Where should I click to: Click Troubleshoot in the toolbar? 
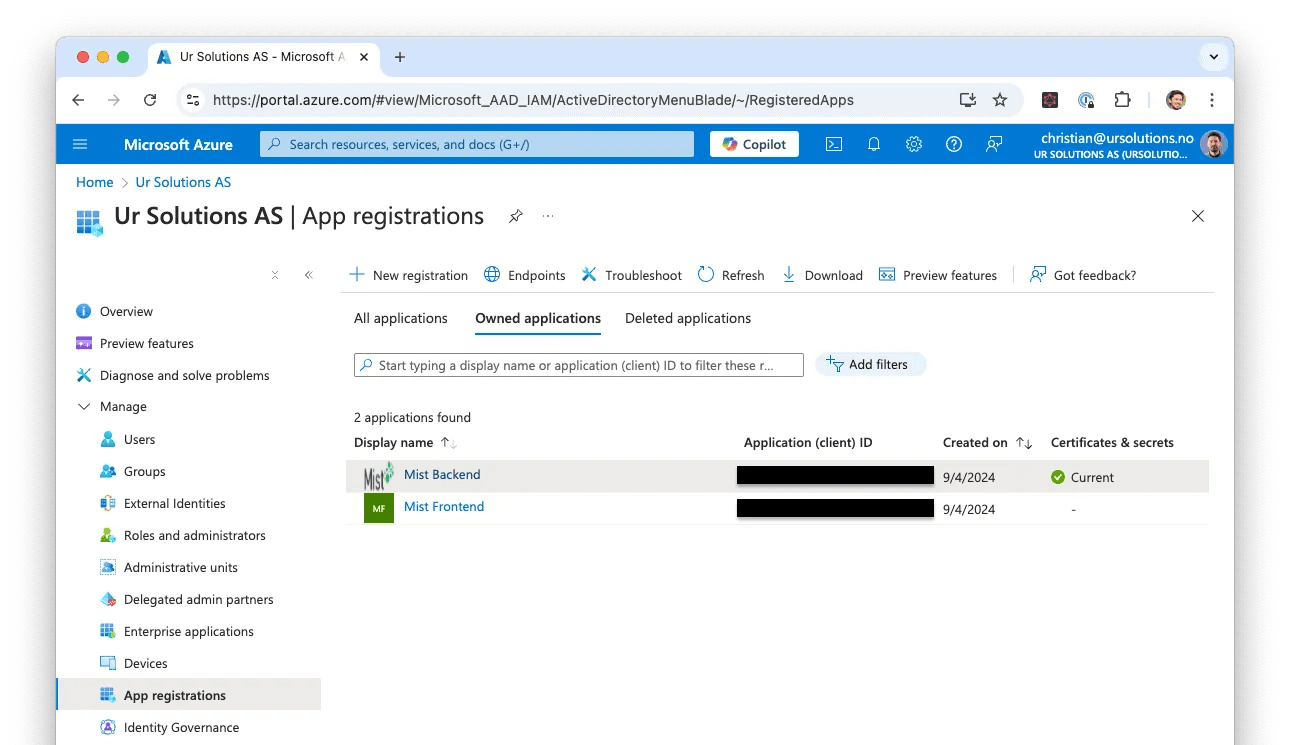point(631,275)
